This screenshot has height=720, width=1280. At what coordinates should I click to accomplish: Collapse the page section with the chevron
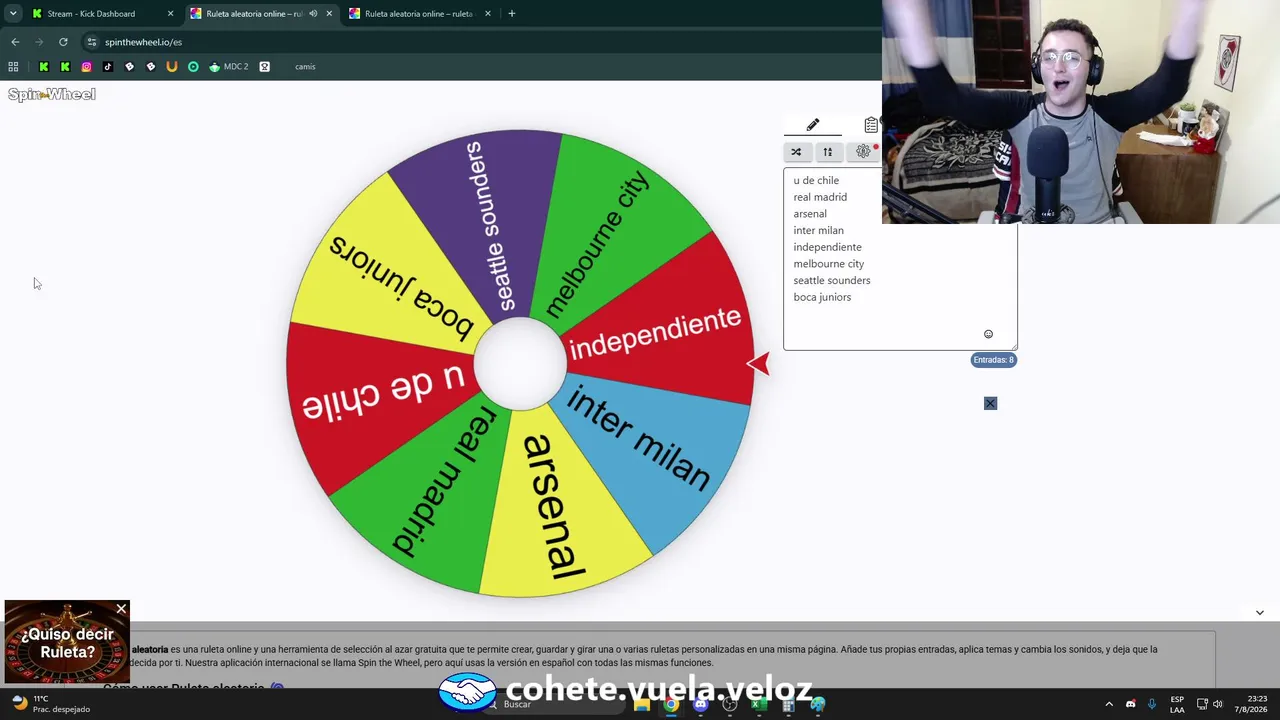point(1259,612)
